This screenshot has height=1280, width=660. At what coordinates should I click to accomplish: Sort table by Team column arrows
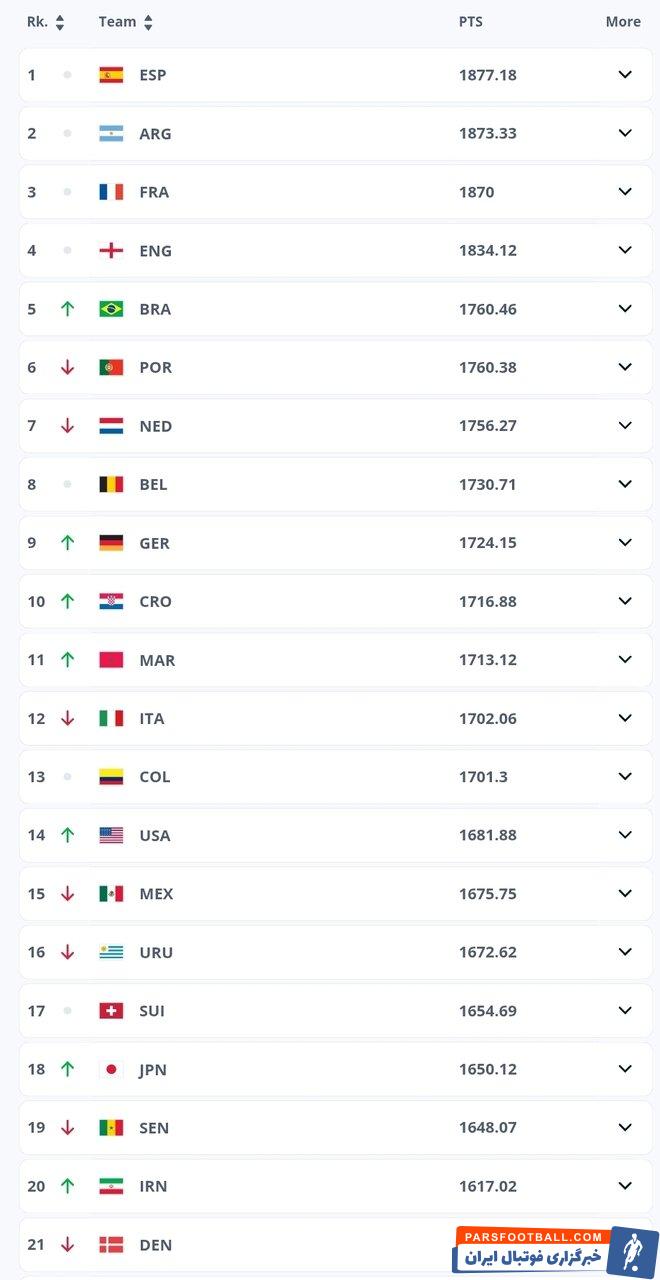pyautogui.click(x=149, y=22)
